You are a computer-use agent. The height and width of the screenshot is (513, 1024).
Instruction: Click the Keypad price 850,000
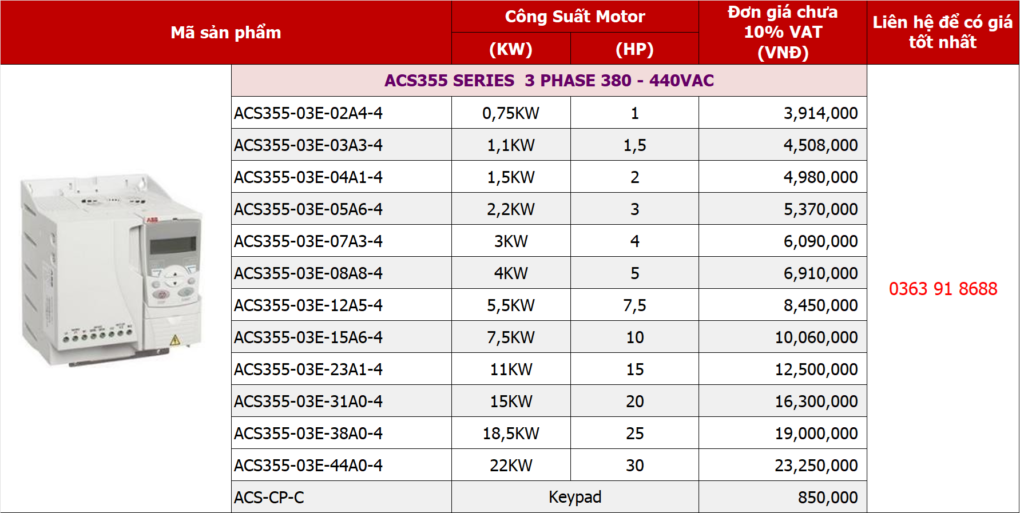(x=828, y=497)
